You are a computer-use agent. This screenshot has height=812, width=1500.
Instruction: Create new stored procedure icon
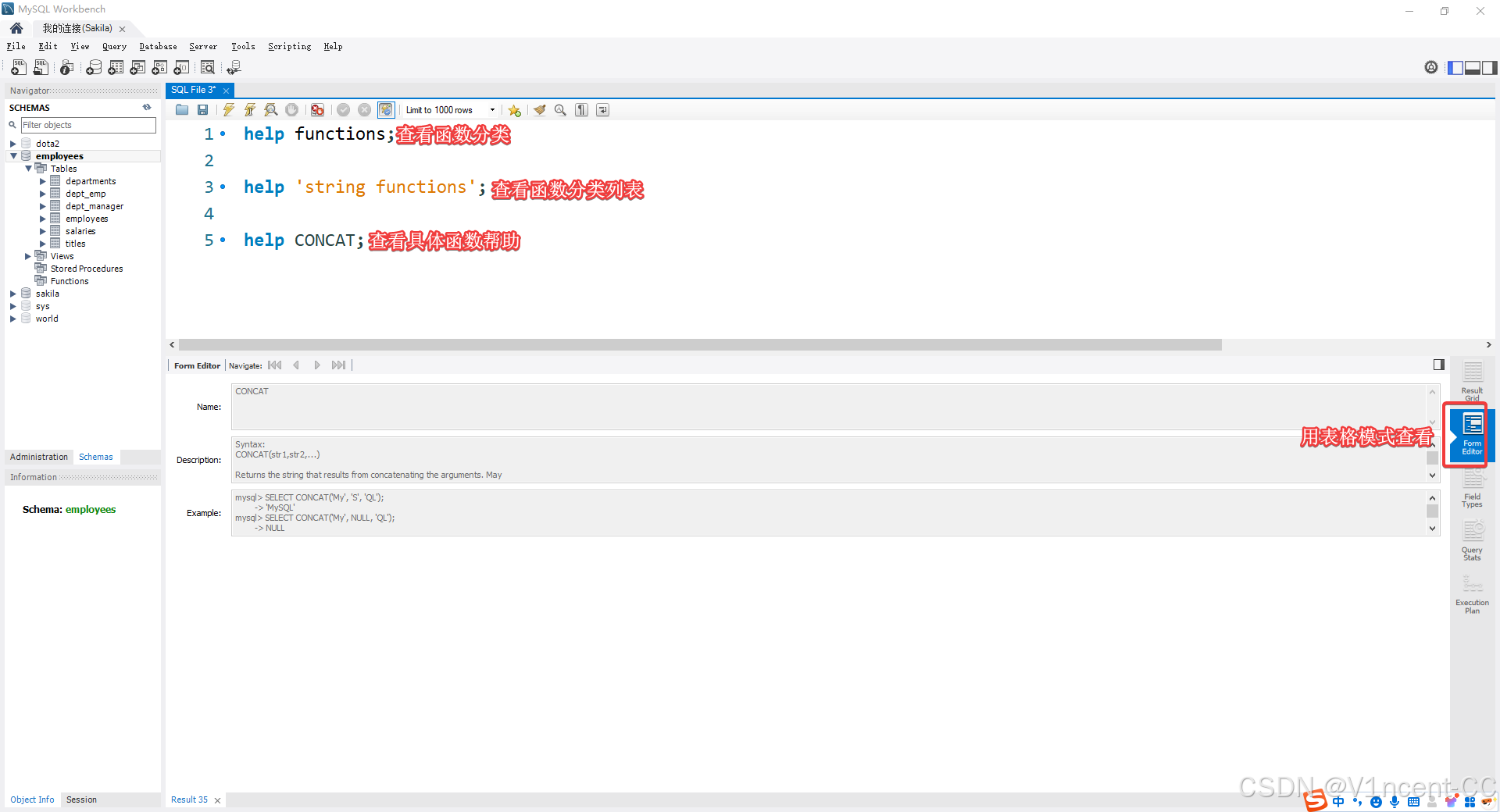(159, 68)
